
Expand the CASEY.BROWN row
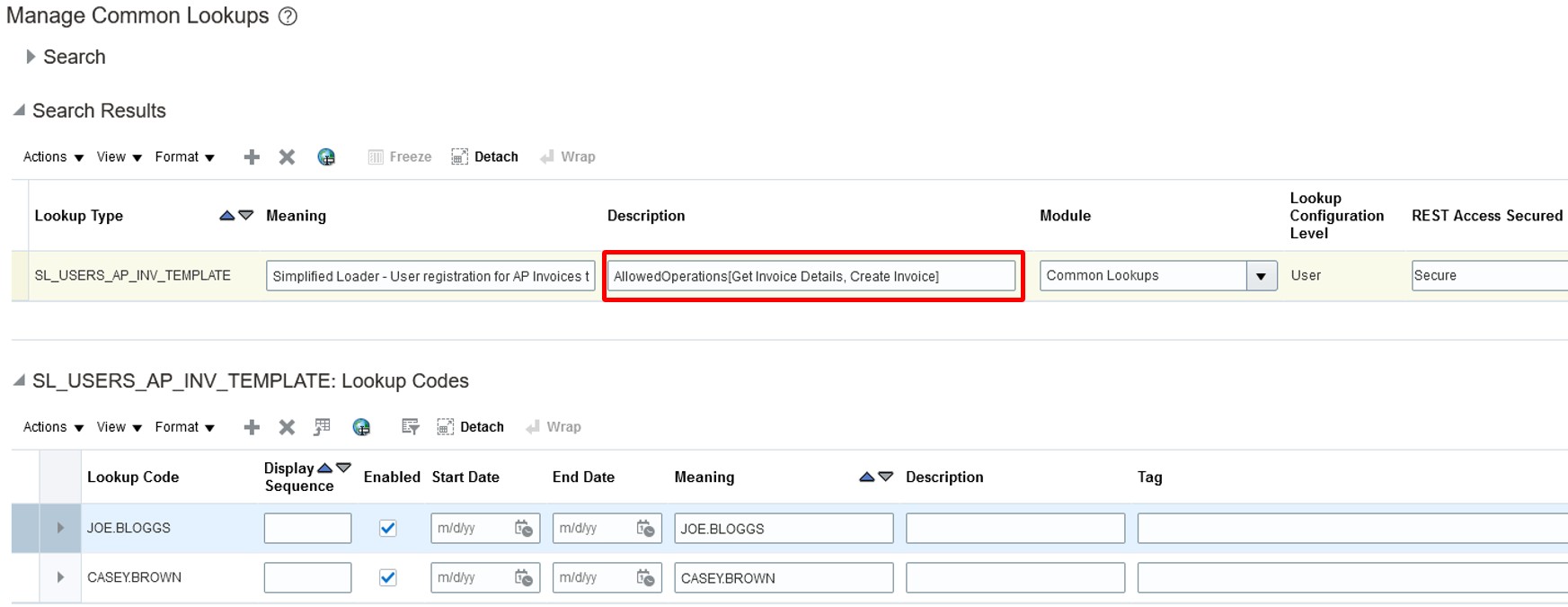point(60,577)
